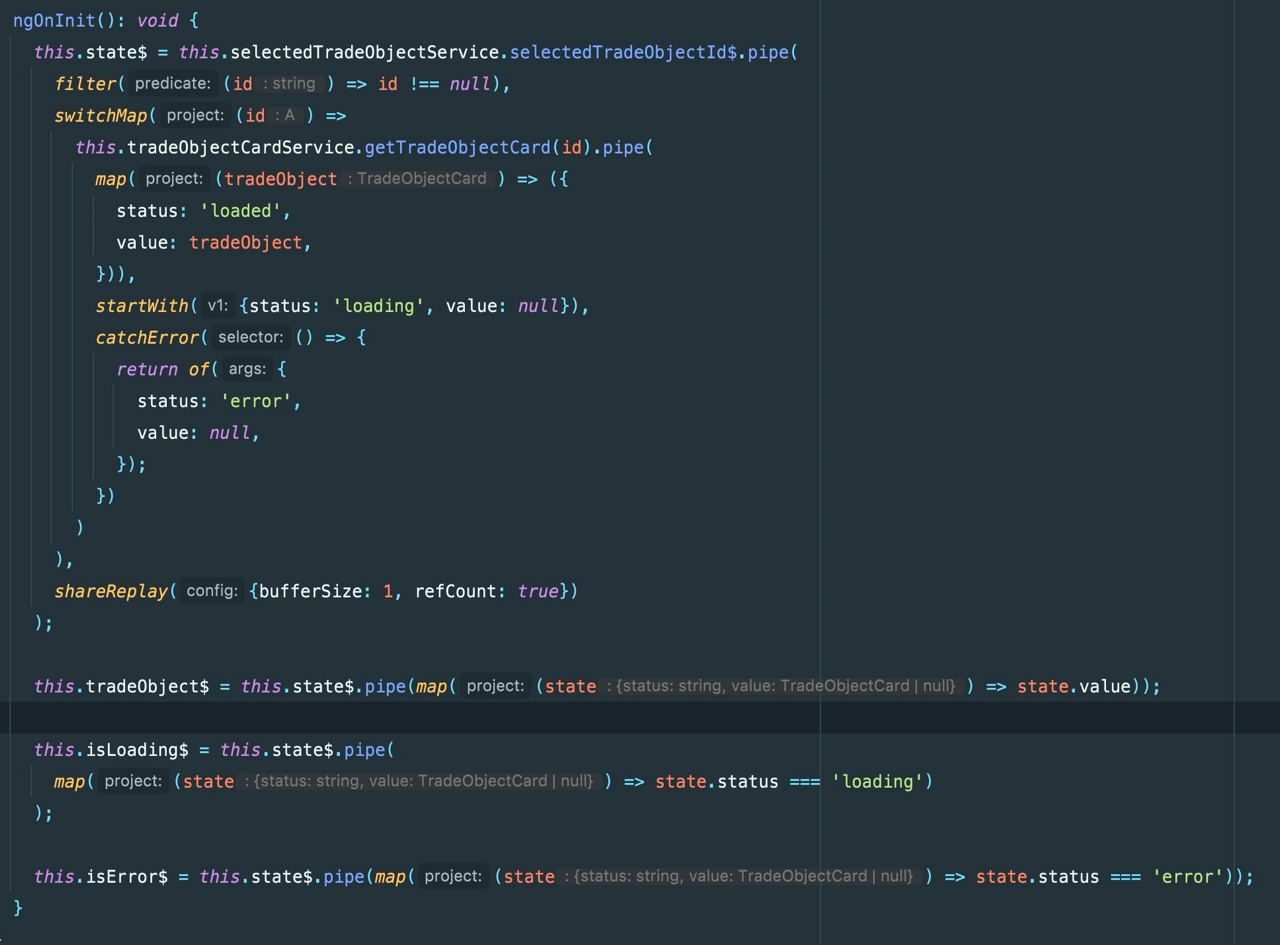The width and height of the screenshot is (1280, 945).
Task: Click the ': string' type hint
Action: pyautogui.click(x=289, y=84)
